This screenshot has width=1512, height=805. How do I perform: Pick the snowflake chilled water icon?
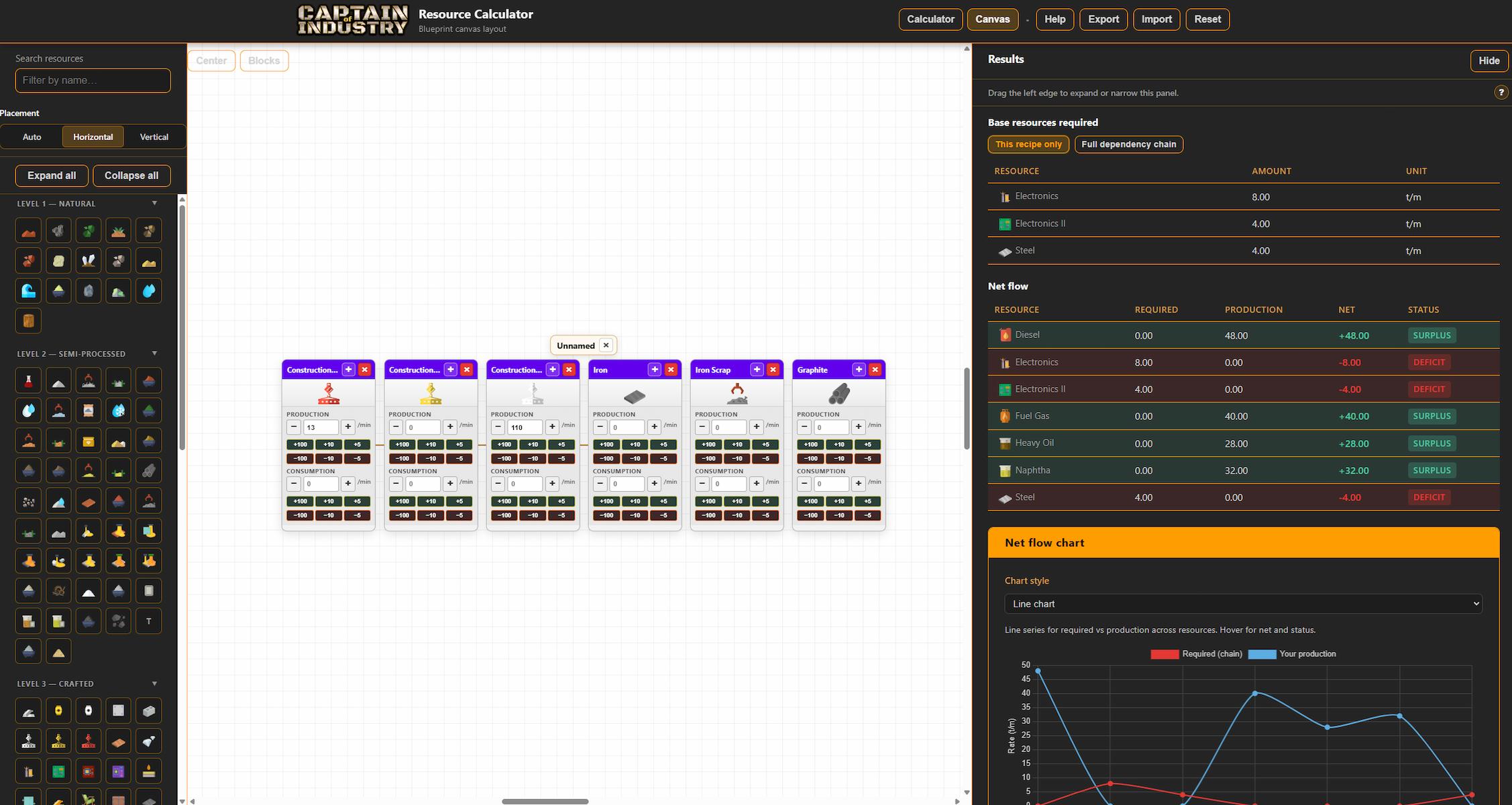[x=118, y=411]
